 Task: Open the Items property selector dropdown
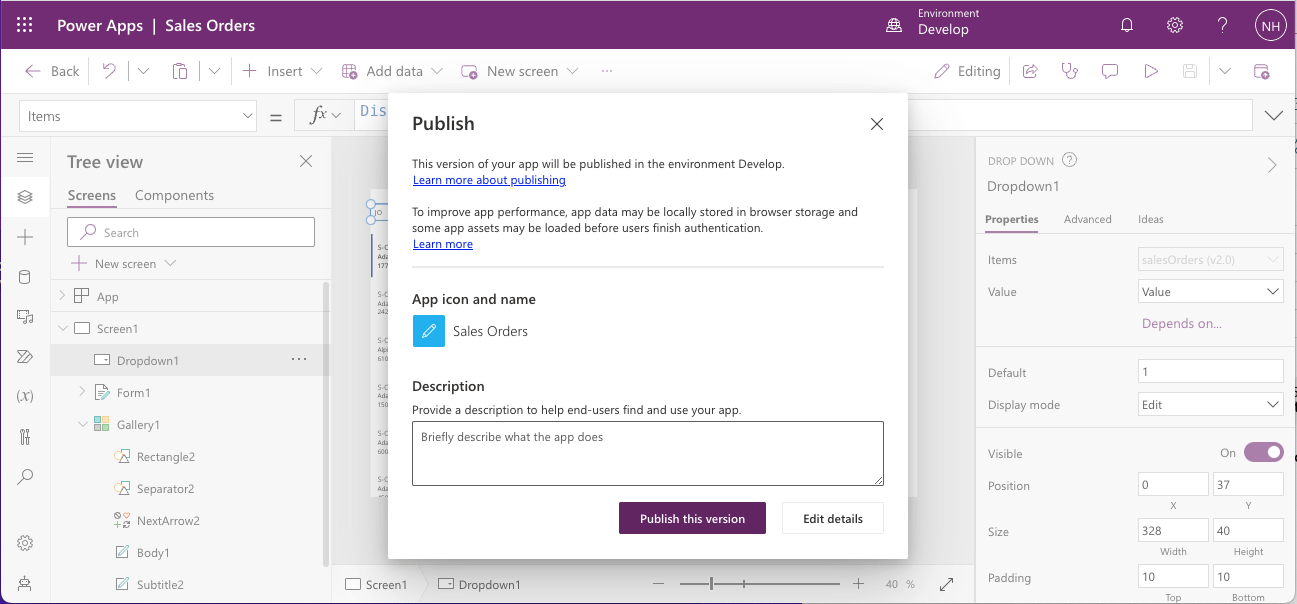click(x=138, y=116)
